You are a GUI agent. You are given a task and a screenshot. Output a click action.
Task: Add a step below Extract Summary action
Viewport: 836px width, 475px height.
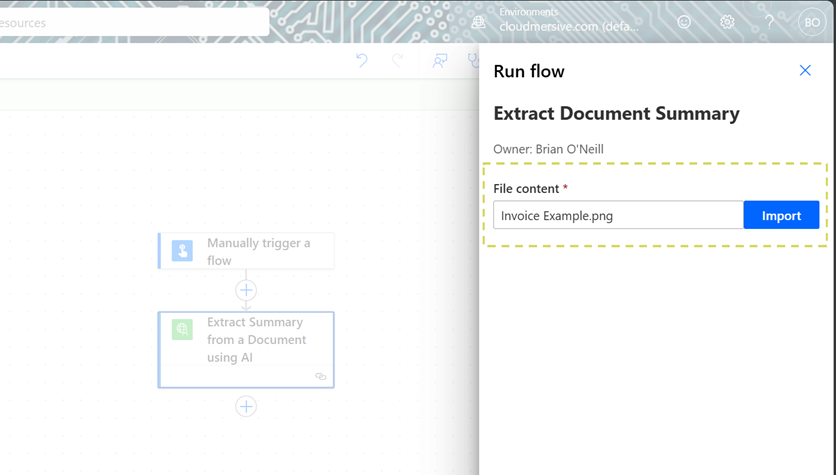click(246, 406)
